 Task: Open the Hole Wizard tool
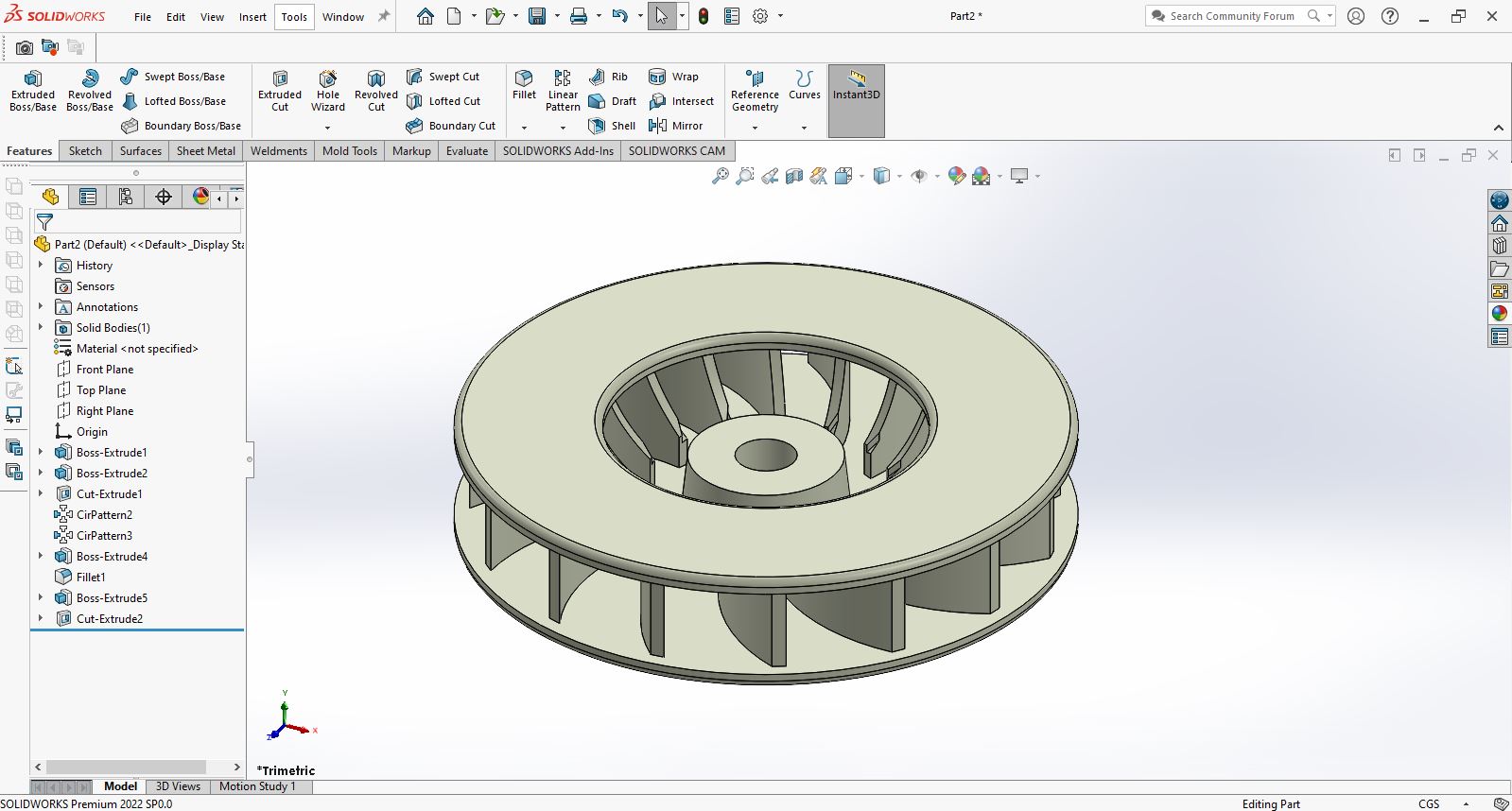click(328, 90)
